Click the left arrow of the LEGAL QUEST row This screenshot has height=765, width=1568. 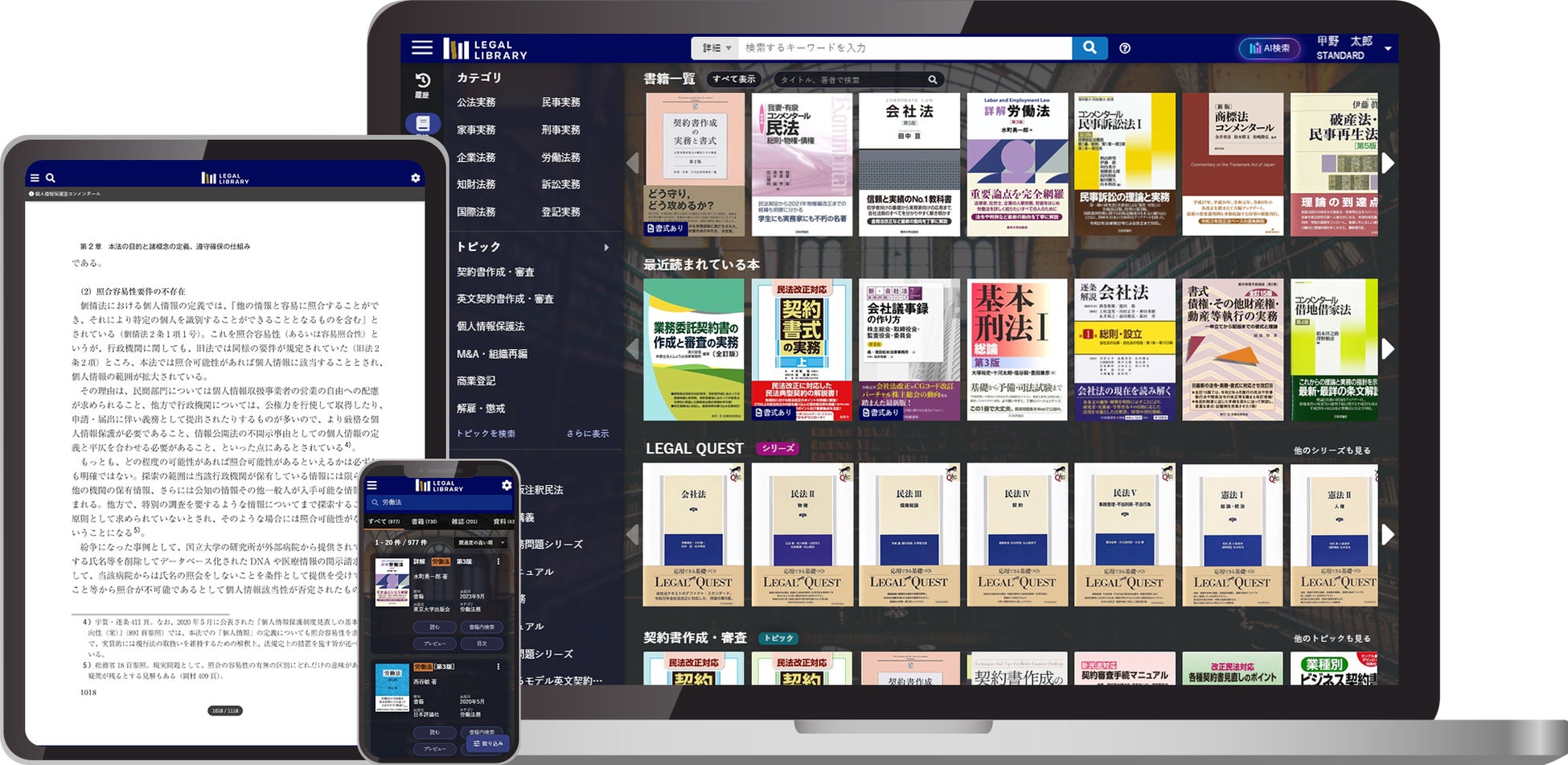(633, 534)
